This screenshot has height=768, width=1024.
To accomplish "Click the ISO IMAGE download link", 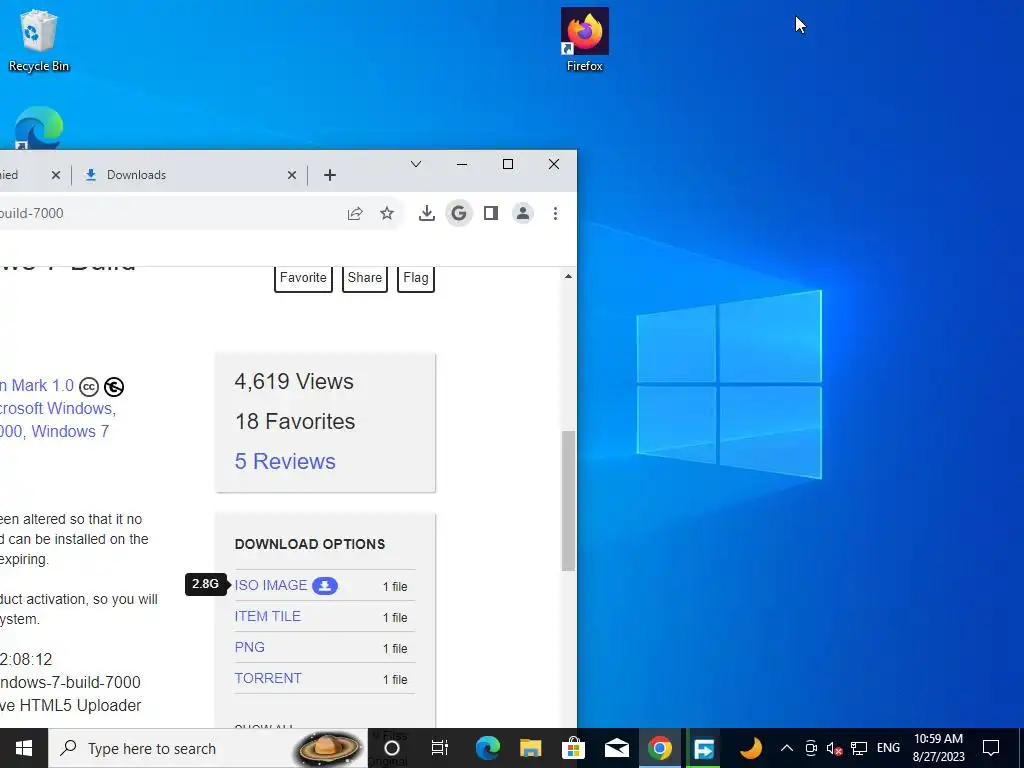I will point(270,585).
